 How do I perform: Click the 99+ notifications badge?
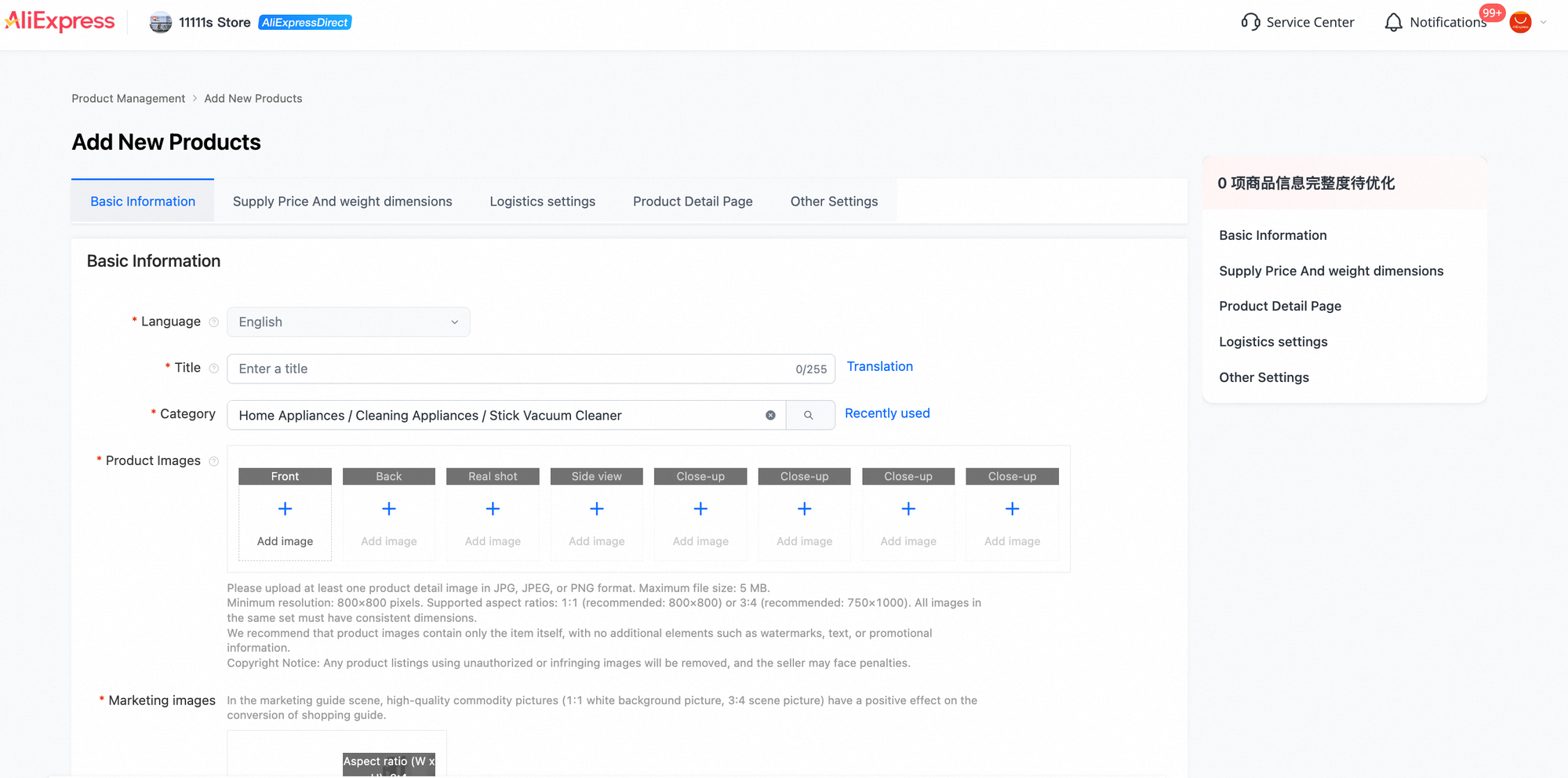pyautogui.click(x=1492, y=13)
